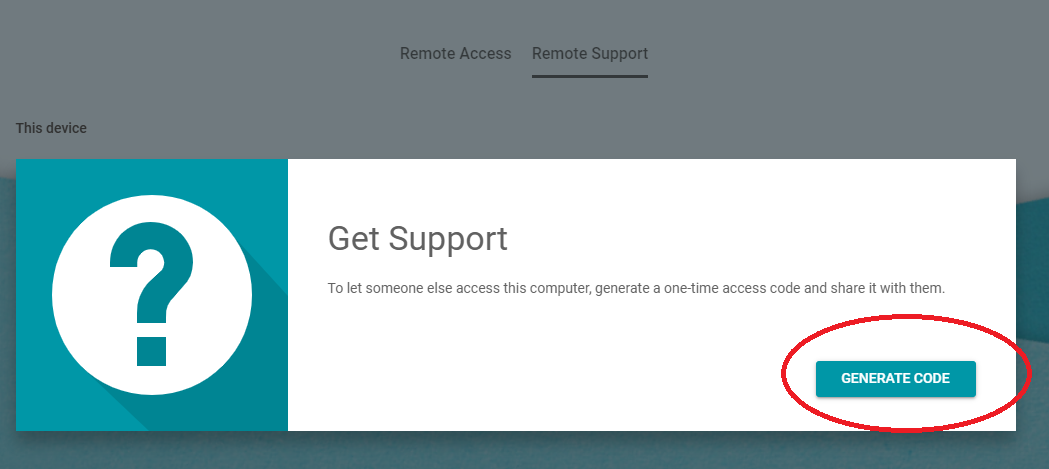
Task: Click the 'To let someone else access' description
Action: pyautogui.click(x=636, y=288)
